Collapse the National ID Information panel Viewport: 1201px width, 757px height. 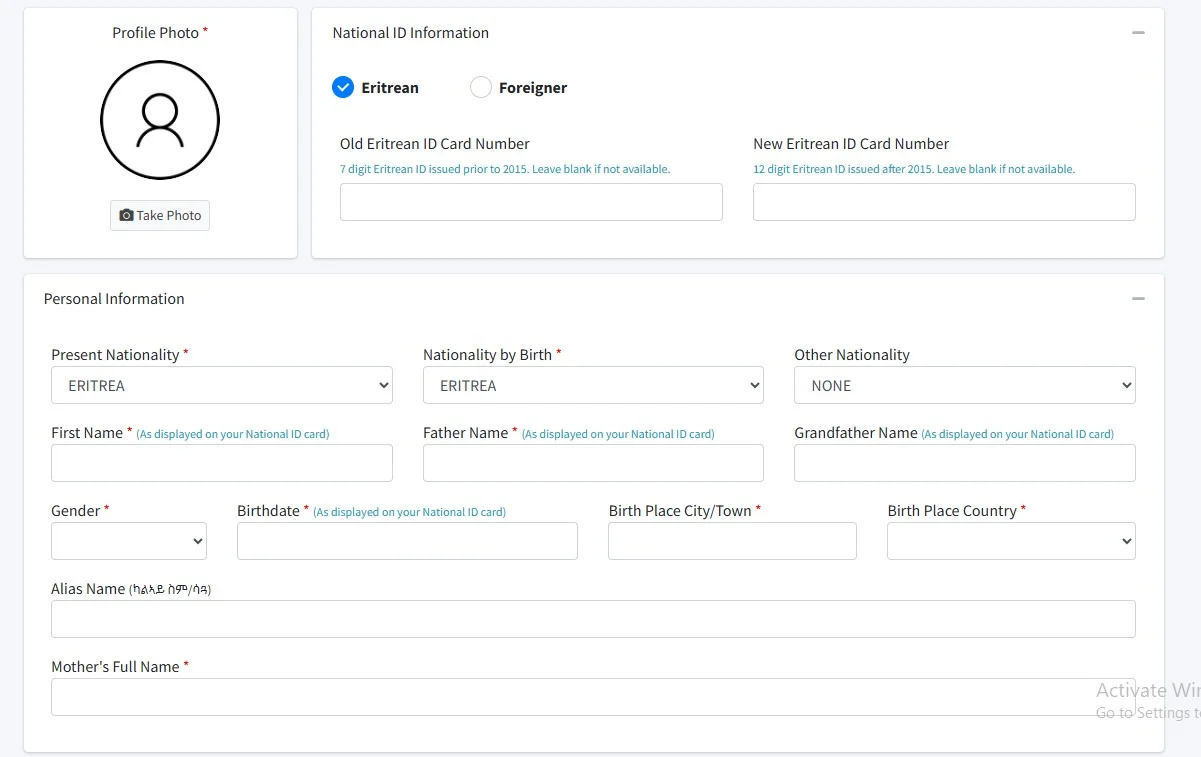1138,33
